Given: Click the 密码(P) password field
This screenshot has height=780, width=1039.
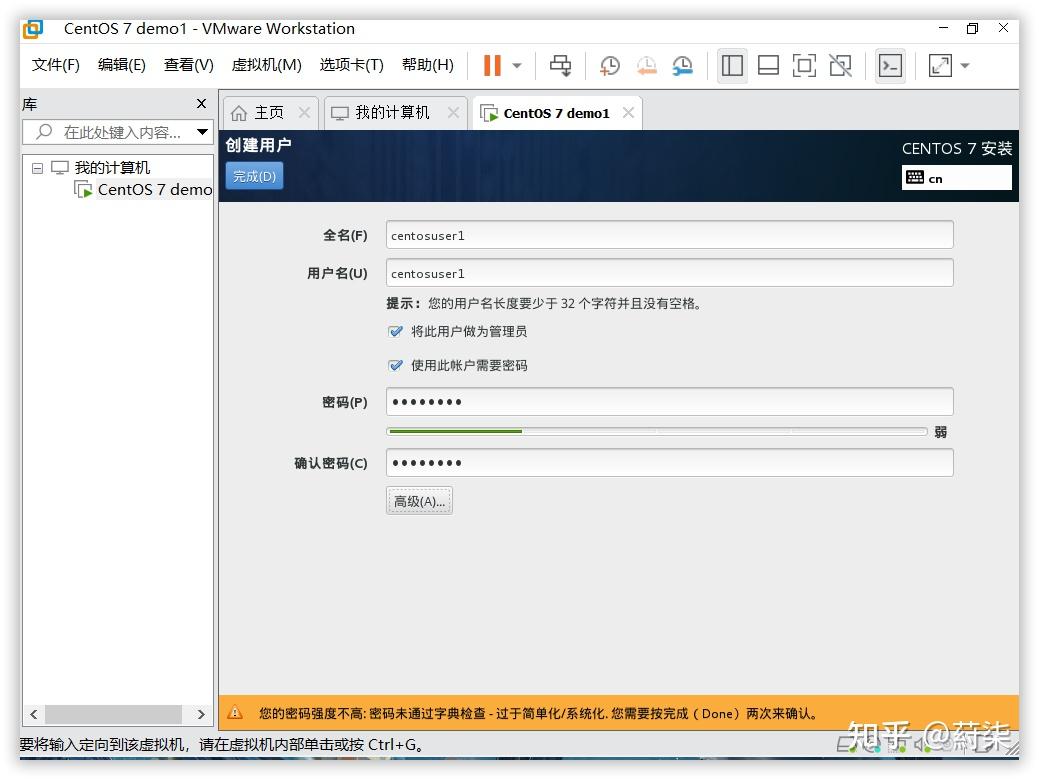Looking at the screenshot, I should [x=669, y=402].
